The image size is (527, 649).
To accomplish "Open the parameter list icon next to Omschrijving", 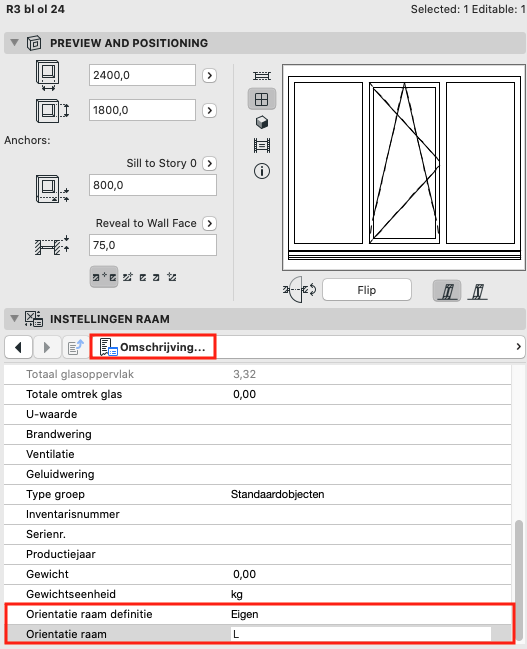I will pos(76,347).
